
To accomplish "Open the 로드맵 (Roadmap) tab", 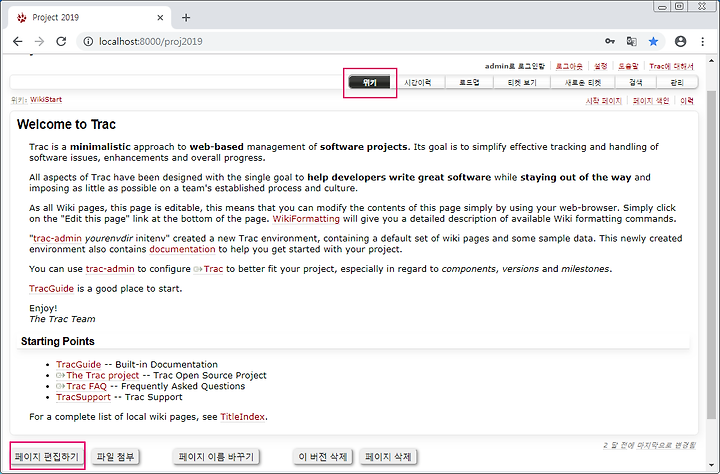I will [x=469, y=82].
